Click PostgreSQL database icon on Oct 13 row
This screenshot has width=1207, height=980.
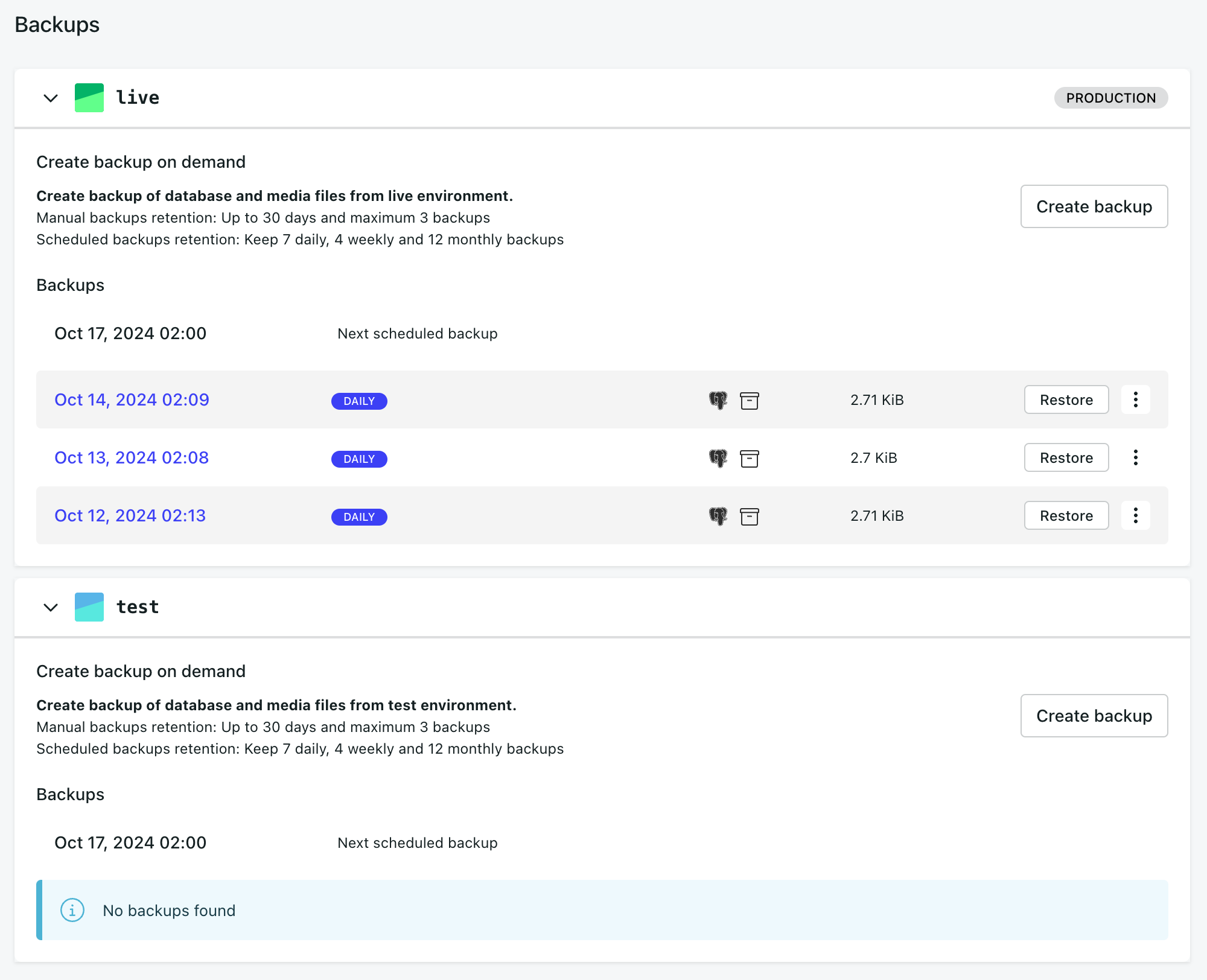(718, 458)
